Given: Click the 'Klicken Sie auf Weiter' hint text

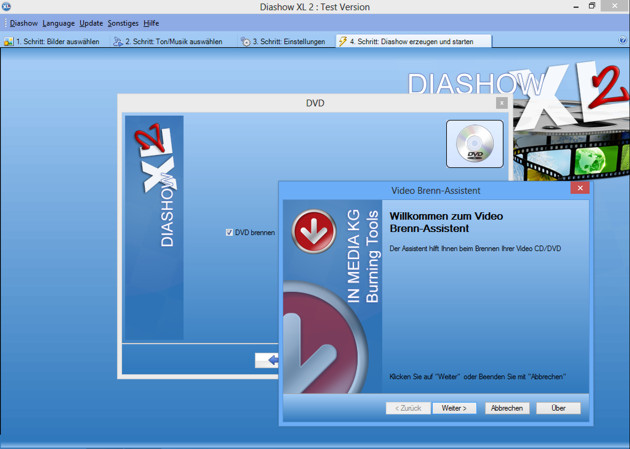Looking at the screenshot, I should click(477, 377).
